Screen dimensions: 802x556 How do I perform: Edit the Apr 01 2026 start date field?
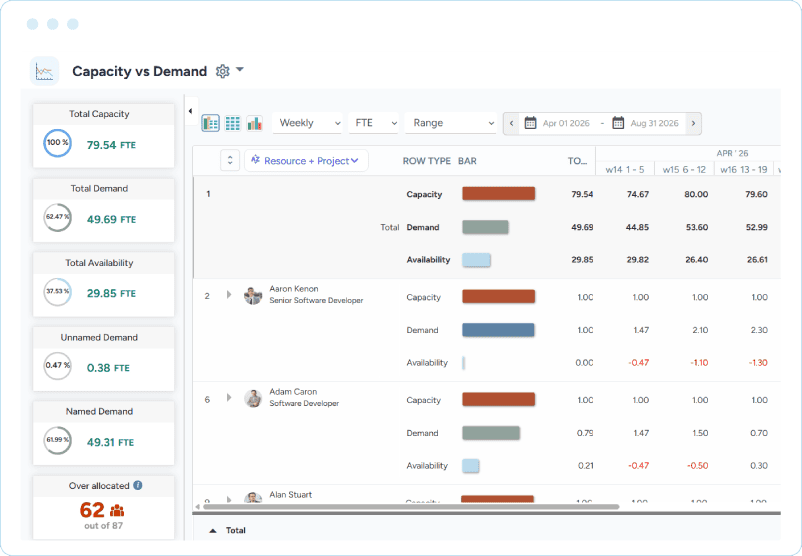(566, 123)
